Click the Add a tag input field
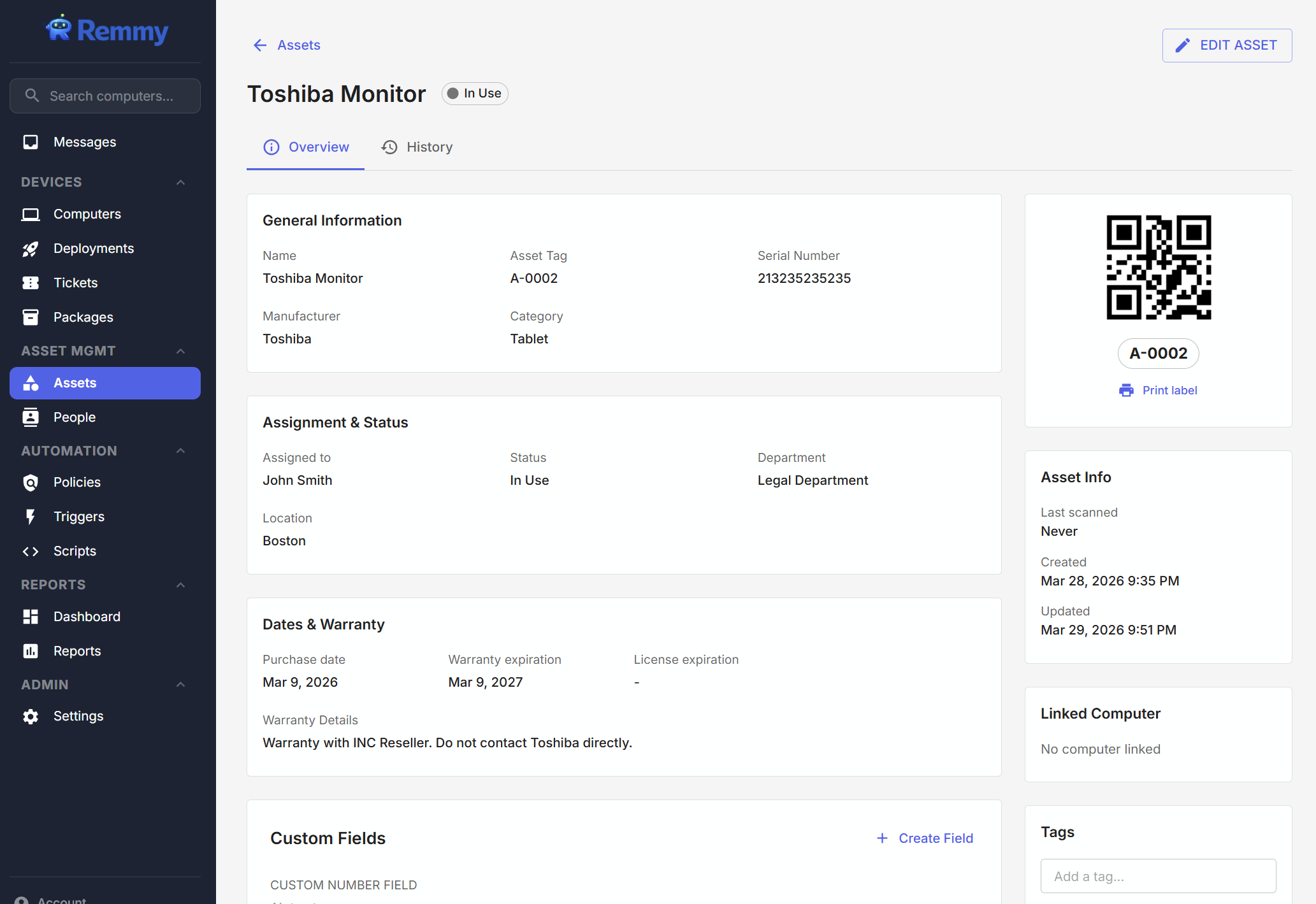The image size is (1316, 904). click(x=1158, y=876)
